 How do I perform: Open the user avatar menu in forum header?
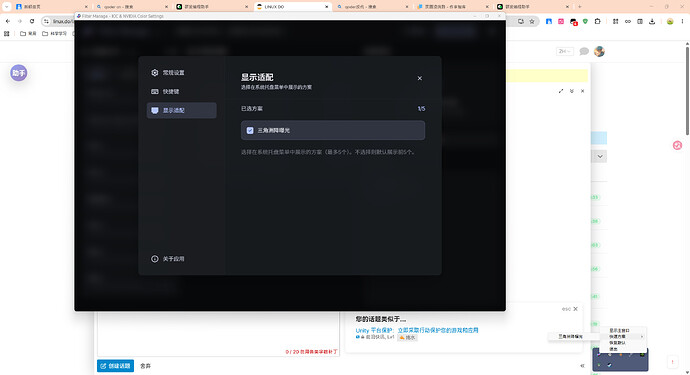pyautogui.click(x=599, y=51)
